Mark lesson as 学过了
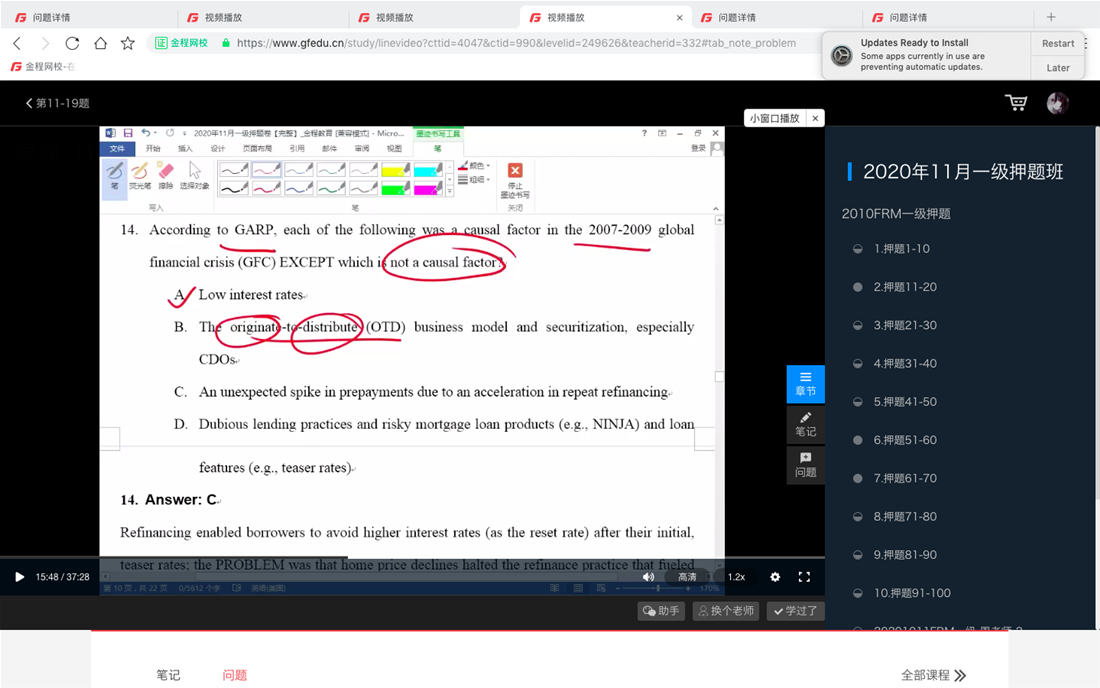 tap(795, 611)
